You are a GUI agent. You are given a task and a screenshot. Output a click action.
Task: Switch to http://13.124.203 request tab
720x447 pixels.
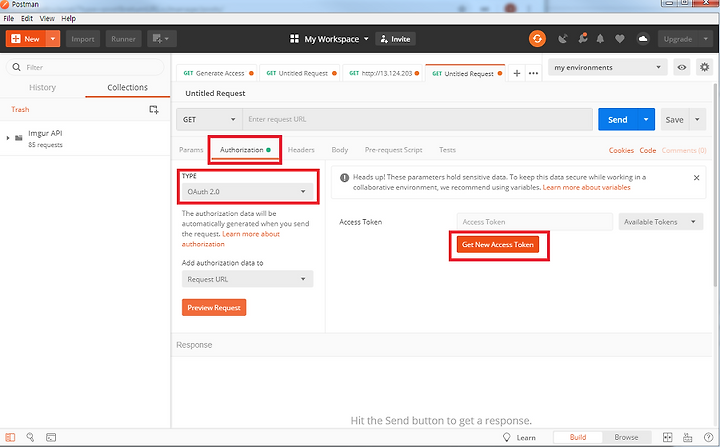pyautogui.click(x=384, y=74)
